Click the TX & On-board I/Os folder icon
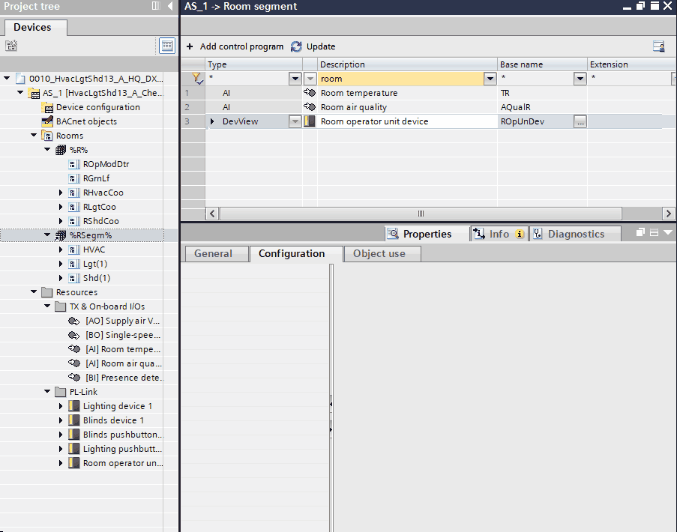This screenshot has width=677, height=532. [x=61, y=307]
